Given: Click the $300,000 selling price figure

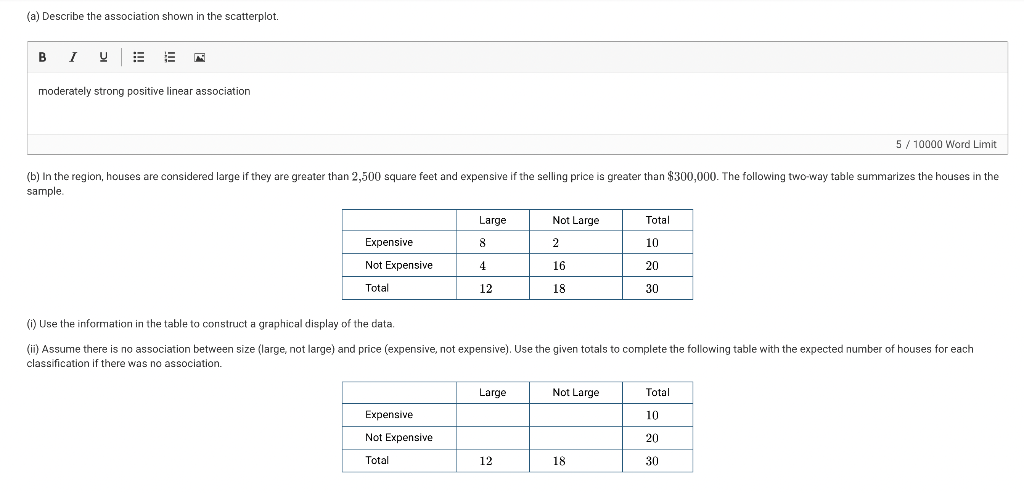Looking at the screenshot, I should coord(693,176).
